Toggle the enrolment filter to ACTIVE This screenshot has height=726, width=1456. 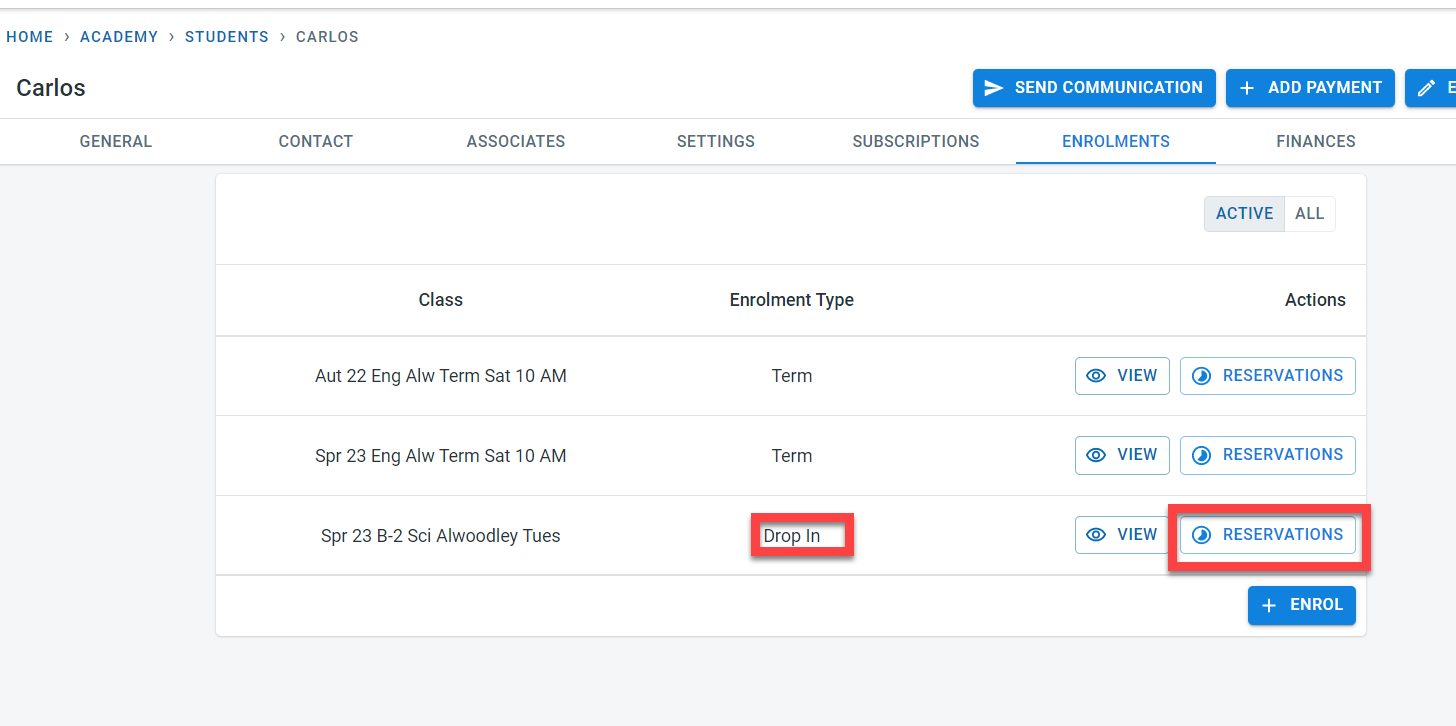coord(1244,213)
